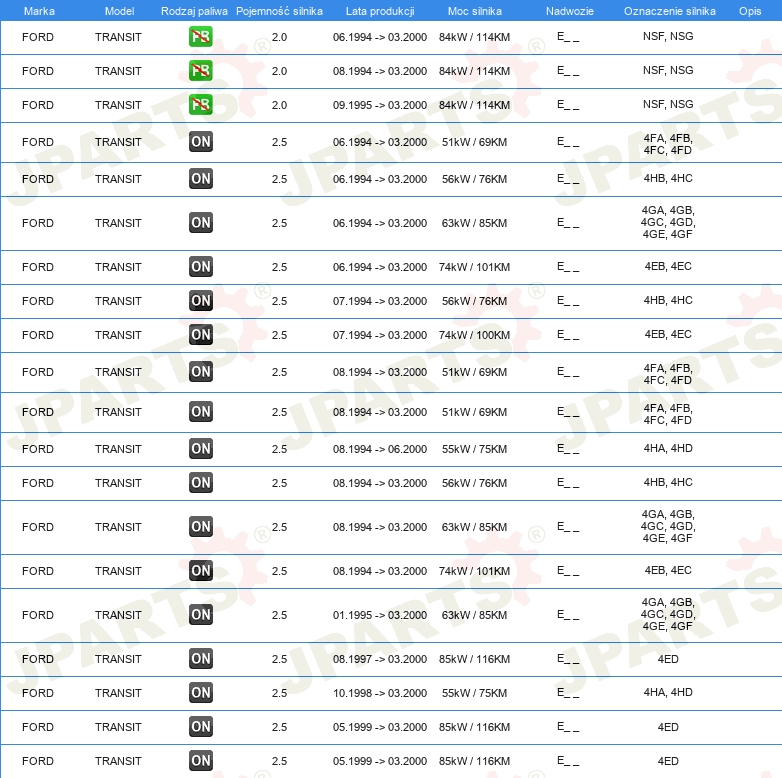
Task: Click the 84kW / 114KM cell in the 09.1995 row
Action: (x=474, y=105)
